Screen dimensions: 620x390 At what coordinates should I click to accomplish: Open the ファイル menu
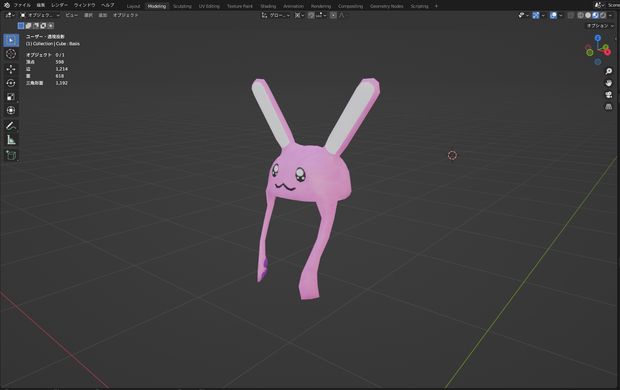(x=22, y=5)
